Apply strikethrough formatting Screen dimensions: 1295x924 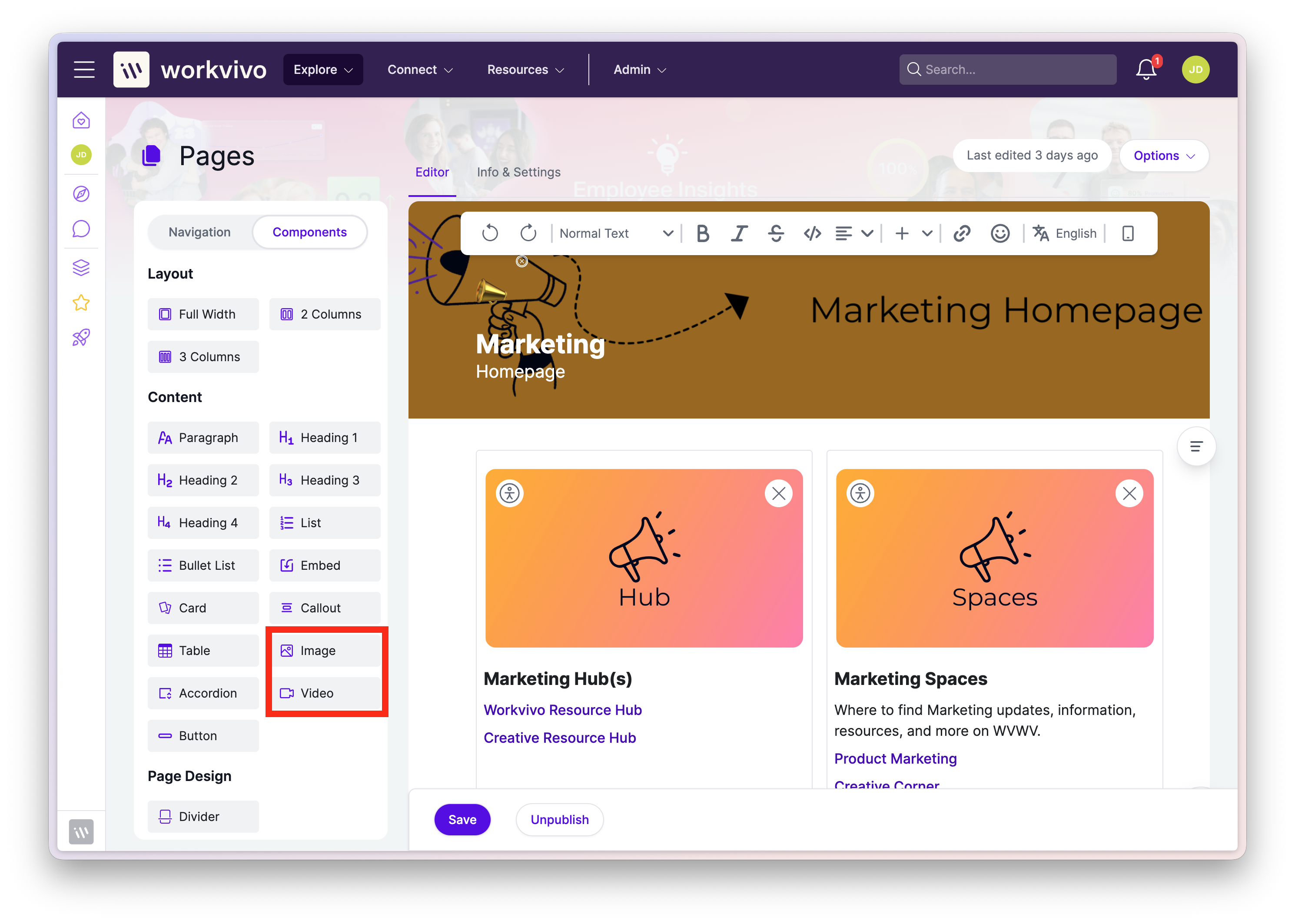point(776,233)
